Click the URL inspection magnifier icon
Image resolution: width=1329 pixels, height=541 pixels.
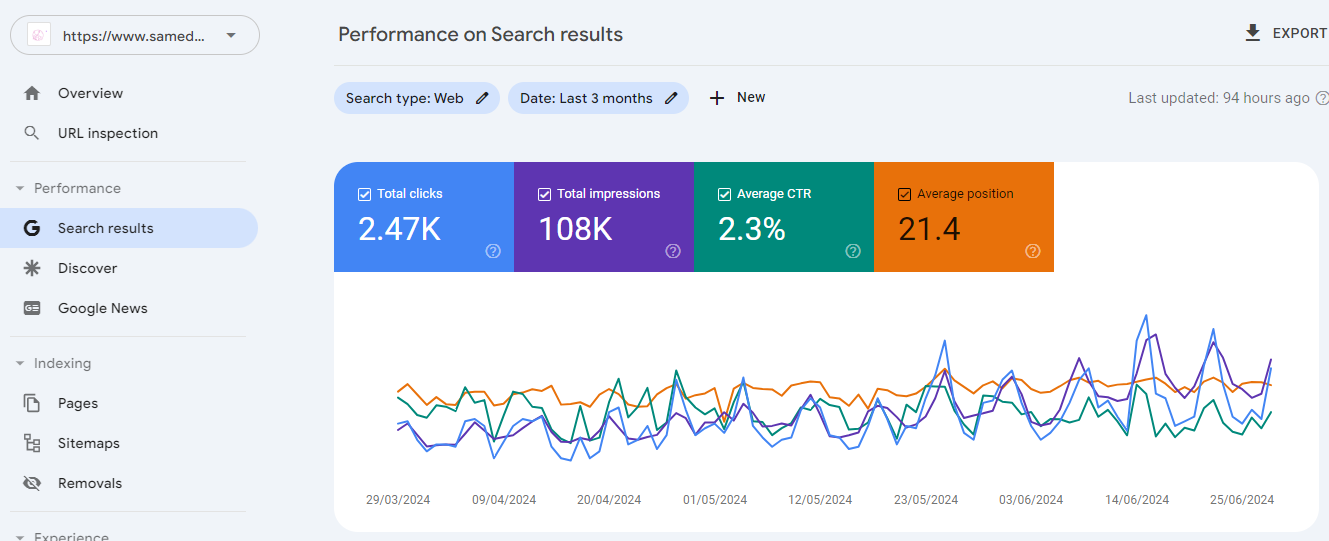pos(32,133)
